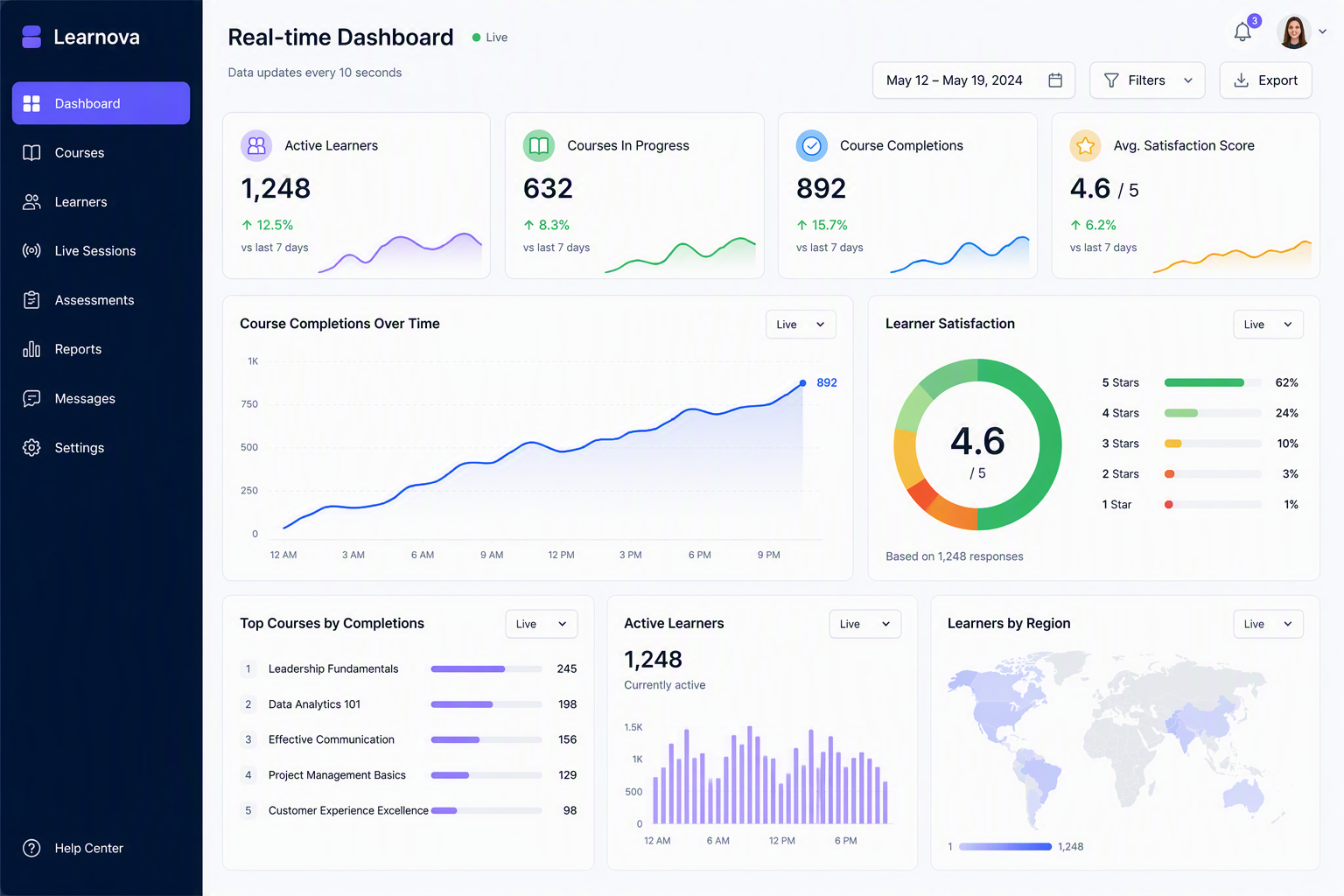Expand the profile menu chevron
1344x896 pixels.
(1323, 31)
